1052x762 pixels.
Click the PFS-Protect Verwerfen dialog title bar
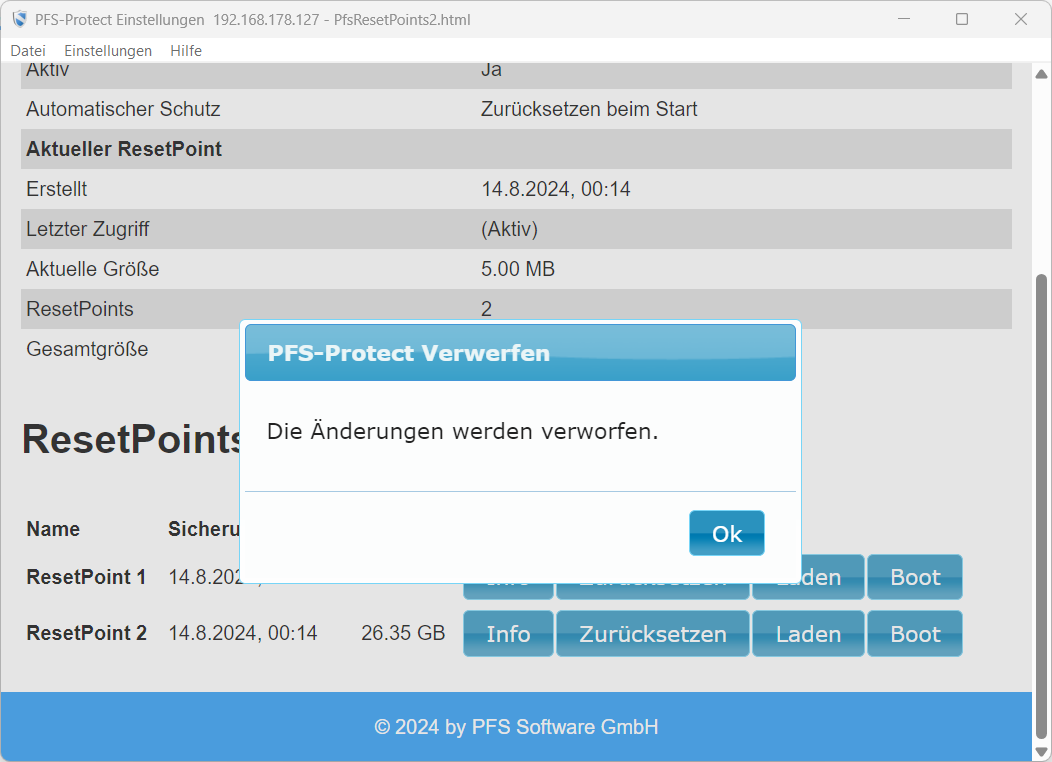520,353
